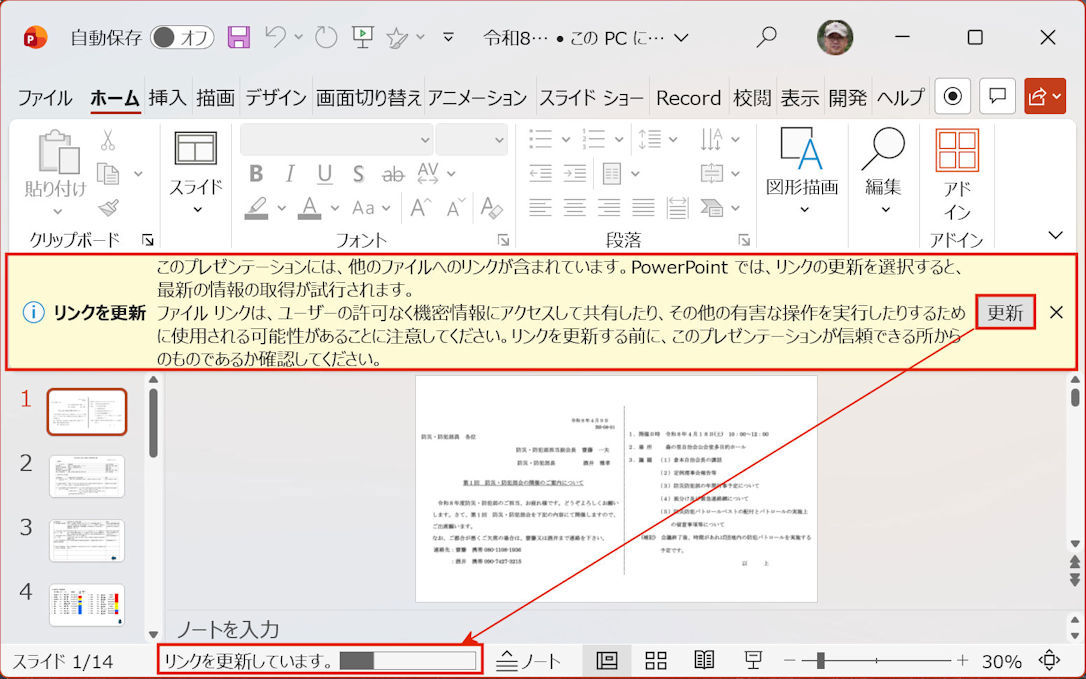Click the notes input area
1086x679 pixels.
616,629
